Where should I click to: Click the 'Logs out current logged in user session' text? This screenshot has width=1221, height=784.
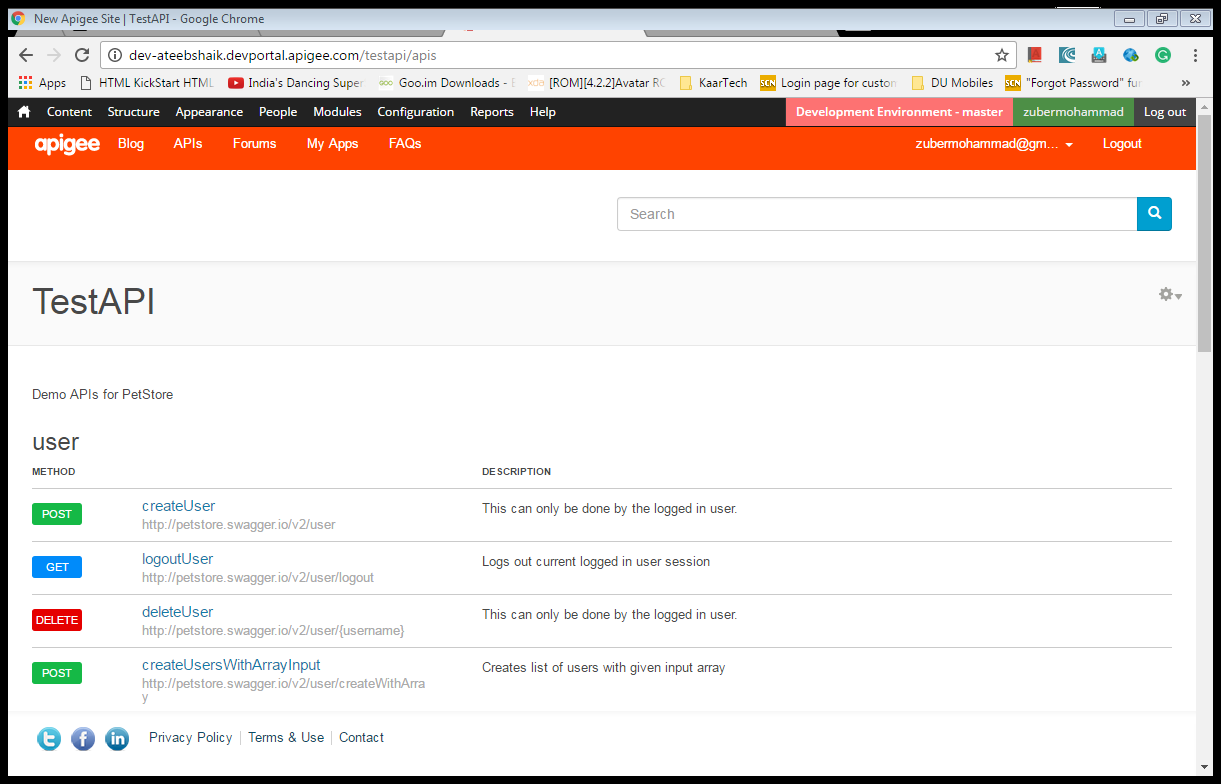(596, 561)
